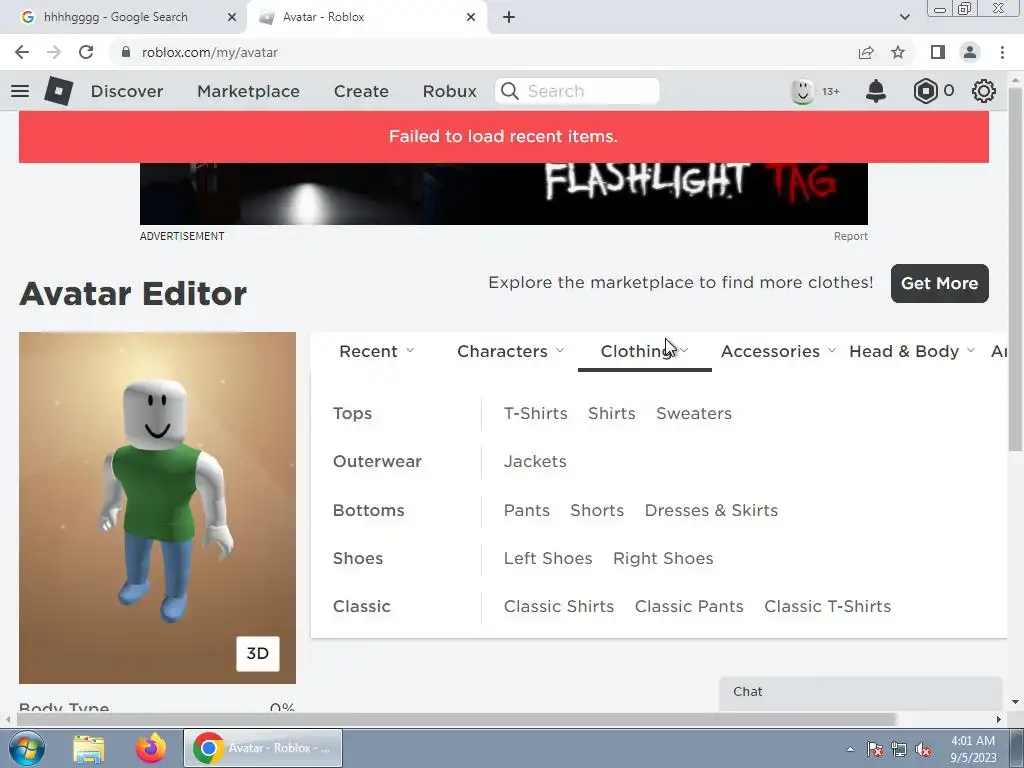This screenshot has height=768, width=1024.
Task: Toggle the browser side panel icon
Action: pos(938,52)
